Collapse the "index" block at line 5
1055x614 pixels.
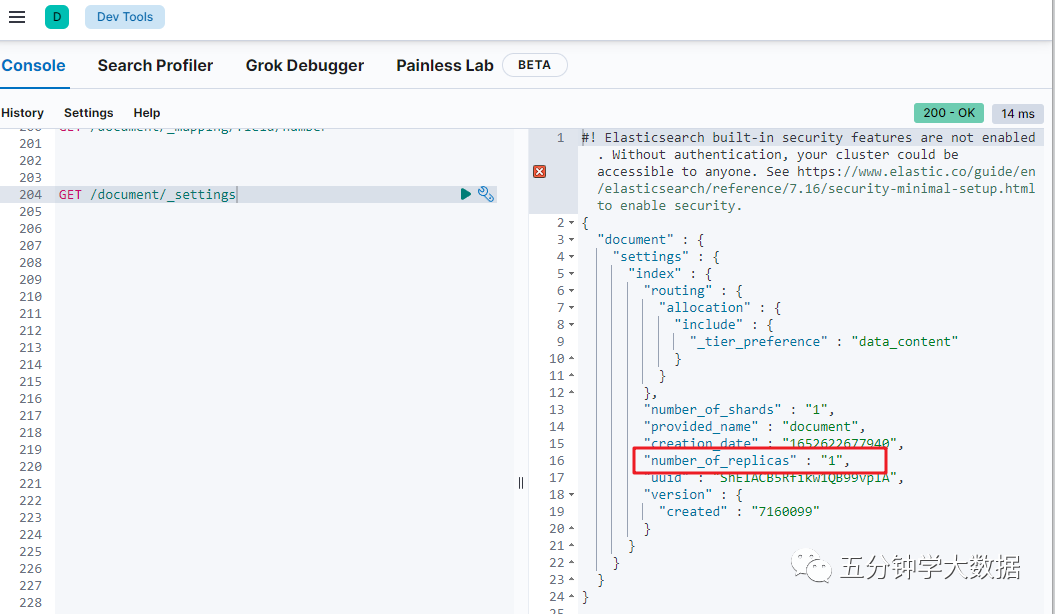click(x=571, y=274)
